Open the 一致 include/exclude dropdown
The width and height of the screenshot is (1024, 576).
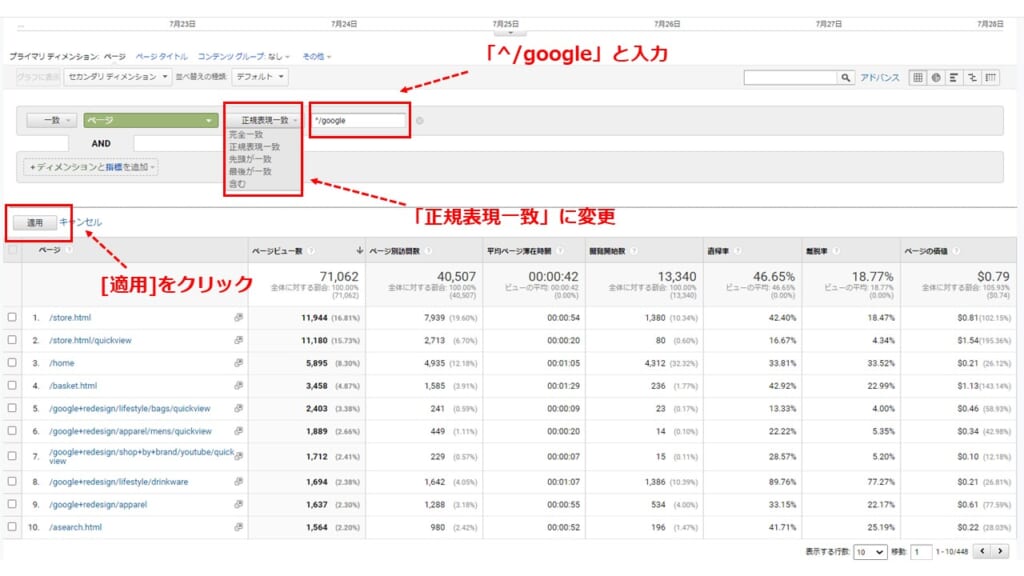click(52, 121)
